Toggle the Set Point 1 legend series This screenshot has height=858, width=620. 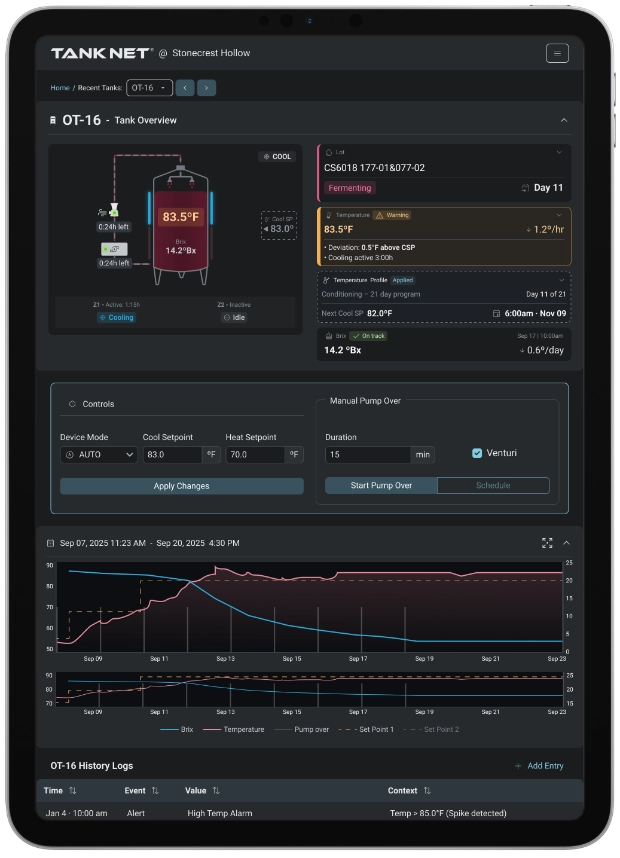367,729
